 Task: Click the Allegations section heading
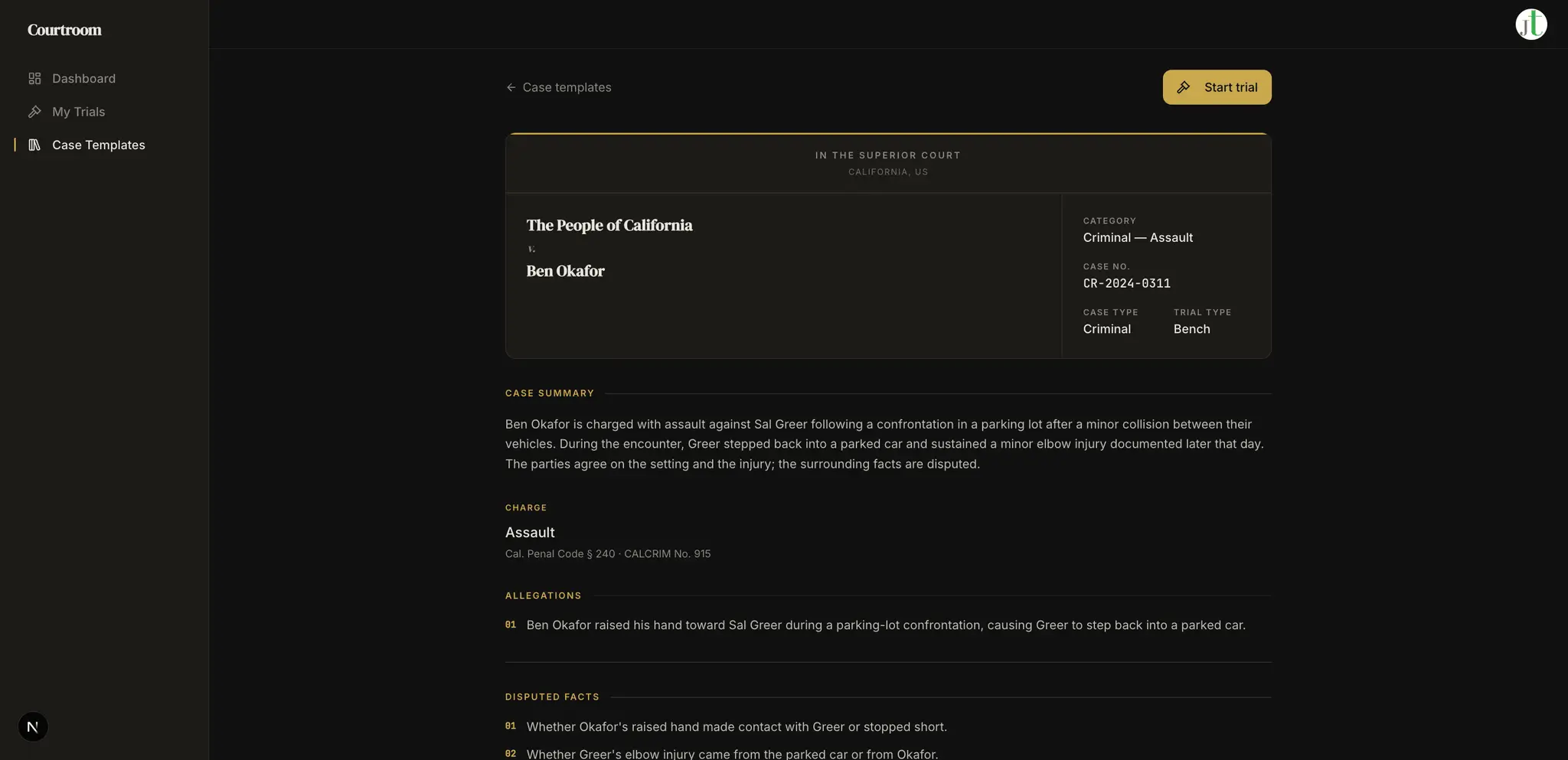[x=544, y=595]
